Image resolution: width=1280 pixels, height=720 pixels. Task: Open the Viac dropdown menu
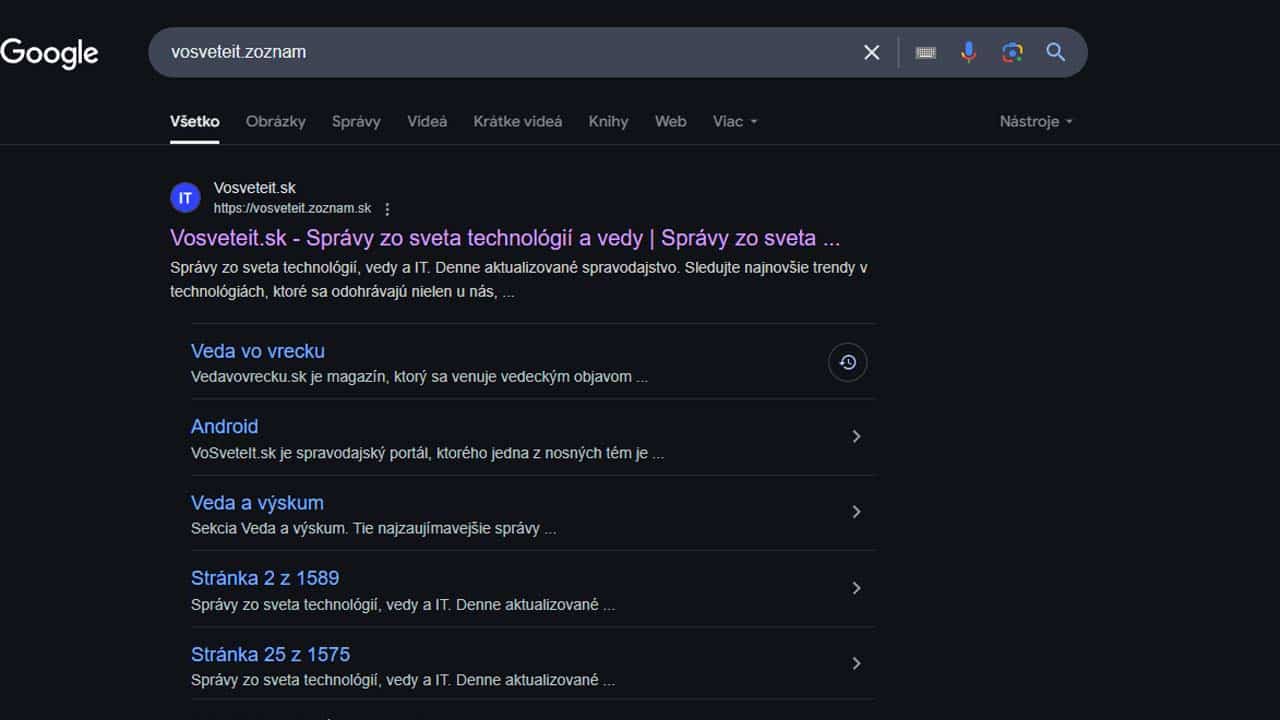[x=735, y=121]
